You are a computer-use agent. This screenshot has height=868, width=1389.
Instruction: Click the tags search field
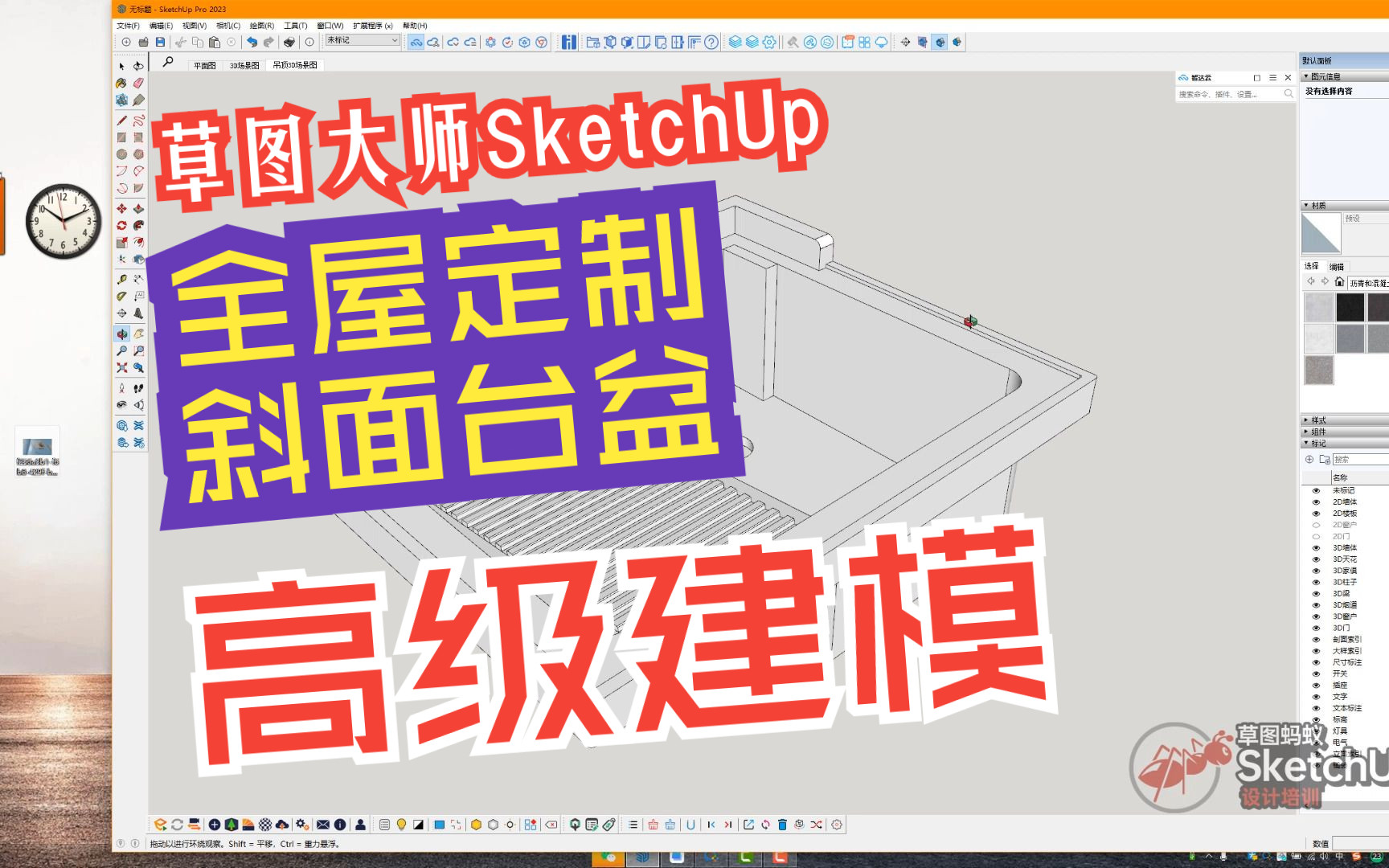tap(1360, 460)
